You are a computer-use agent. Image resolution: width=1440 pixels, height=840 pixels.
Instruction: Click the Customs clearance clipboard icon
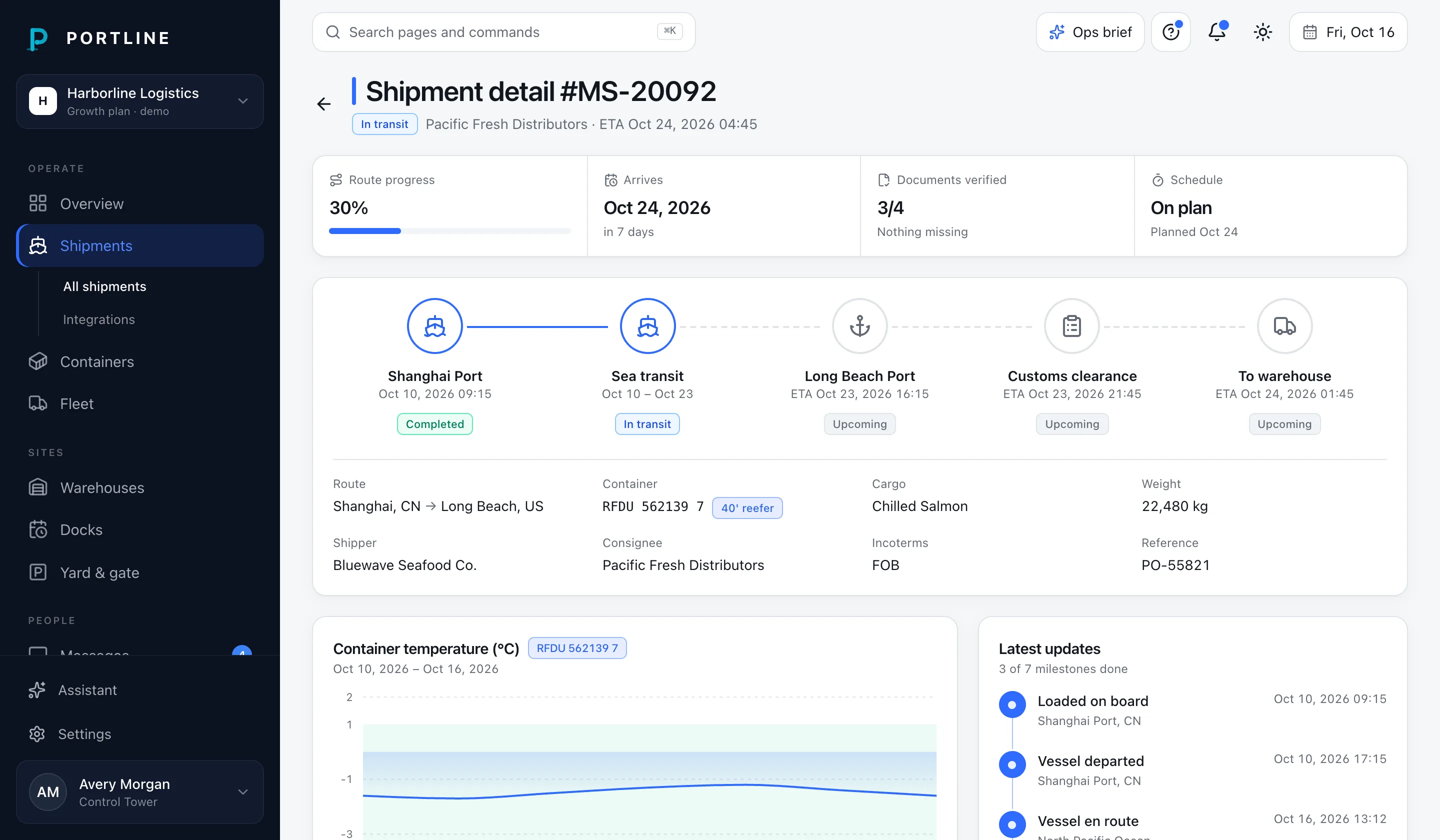click(1072, 326)
